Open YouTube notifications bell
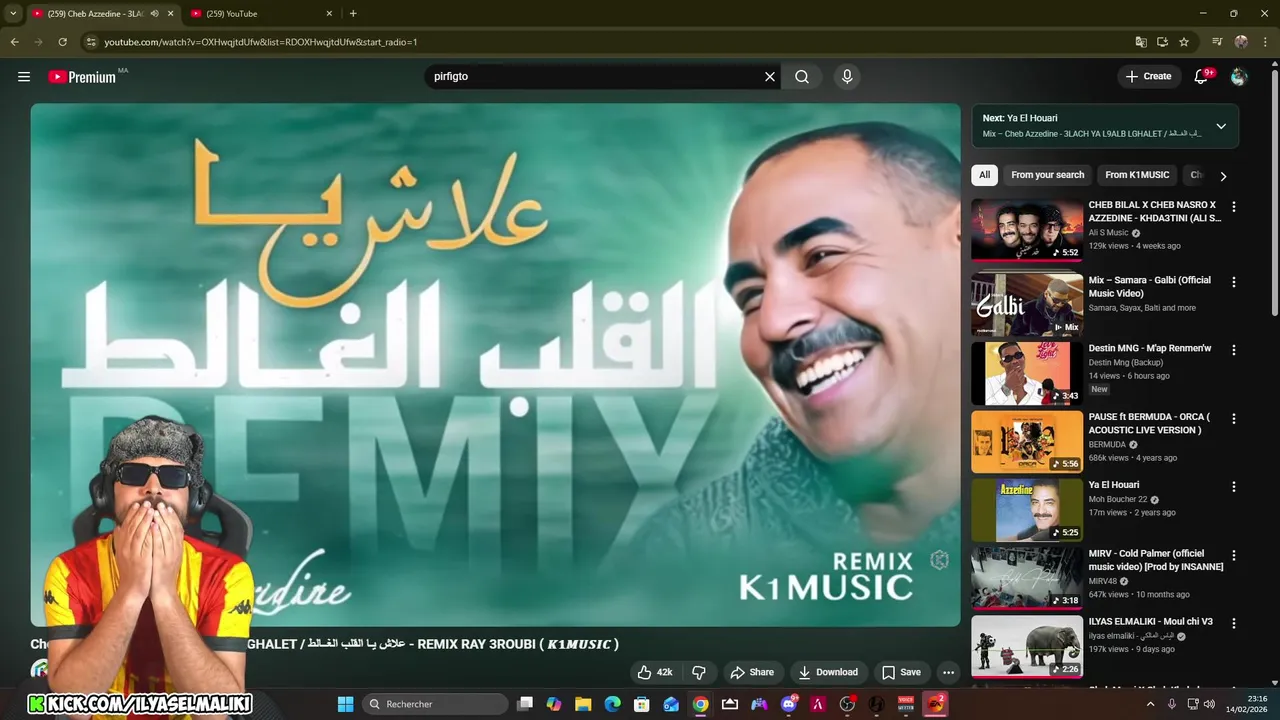The image size is (1280, 720). click(x=1201, y=76)
